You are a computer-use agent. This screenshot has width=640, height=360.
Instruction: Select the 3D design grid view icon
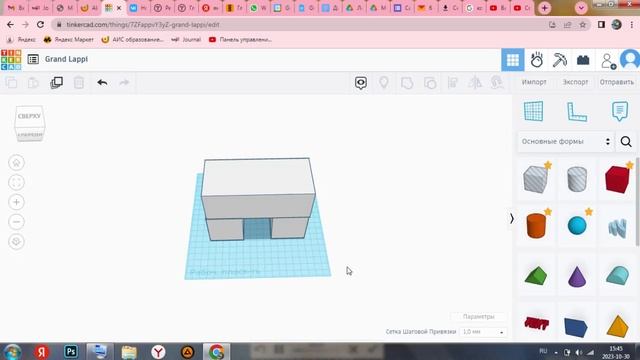pyautogui.click(x=513, y=60)
